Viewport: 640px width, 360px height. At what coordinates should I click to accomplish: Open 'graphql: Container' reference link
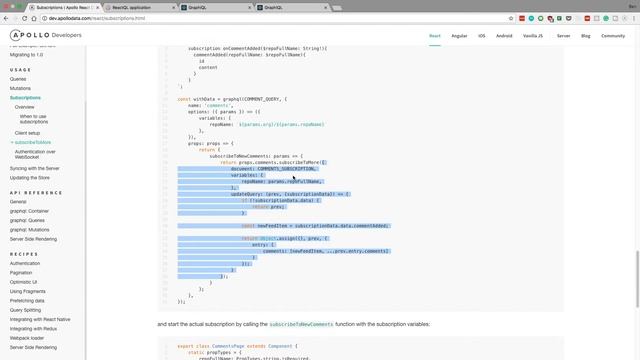point(29,211)
